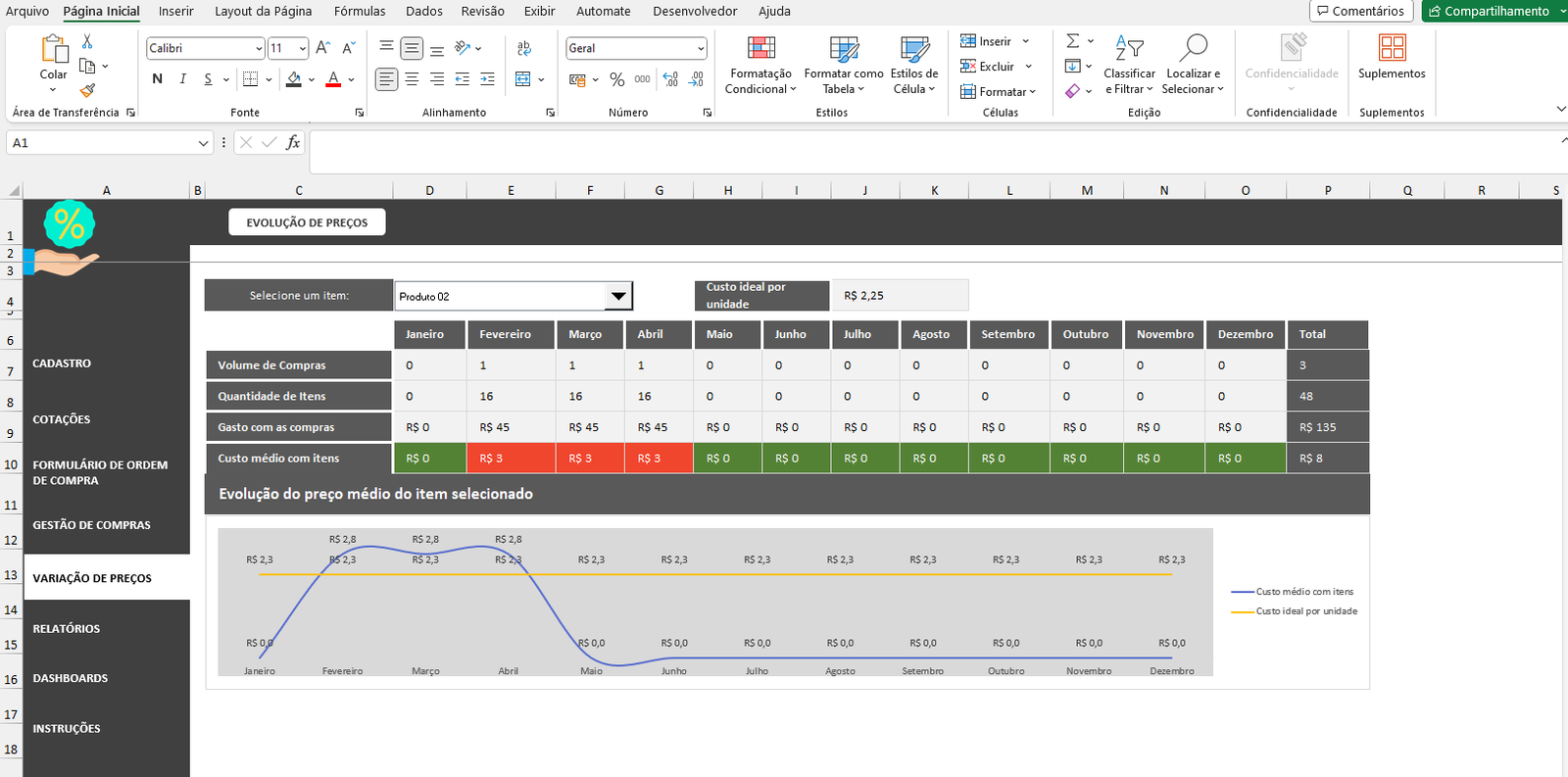1568x777 pixels.
Task: Select the Format Painter brush icon
Action: pyautogui.click(x=87, y=90)
